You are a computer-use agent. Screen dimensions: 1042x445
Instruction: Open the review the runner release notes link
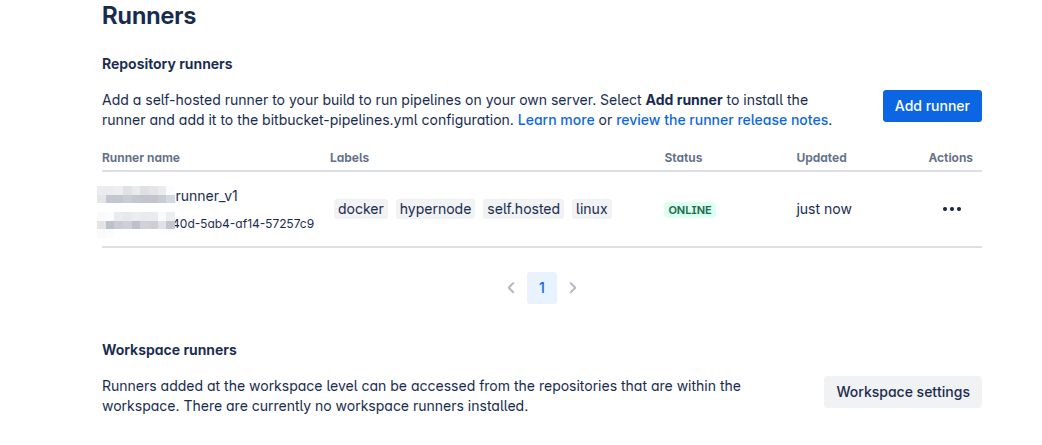click(x=722, y=120)
